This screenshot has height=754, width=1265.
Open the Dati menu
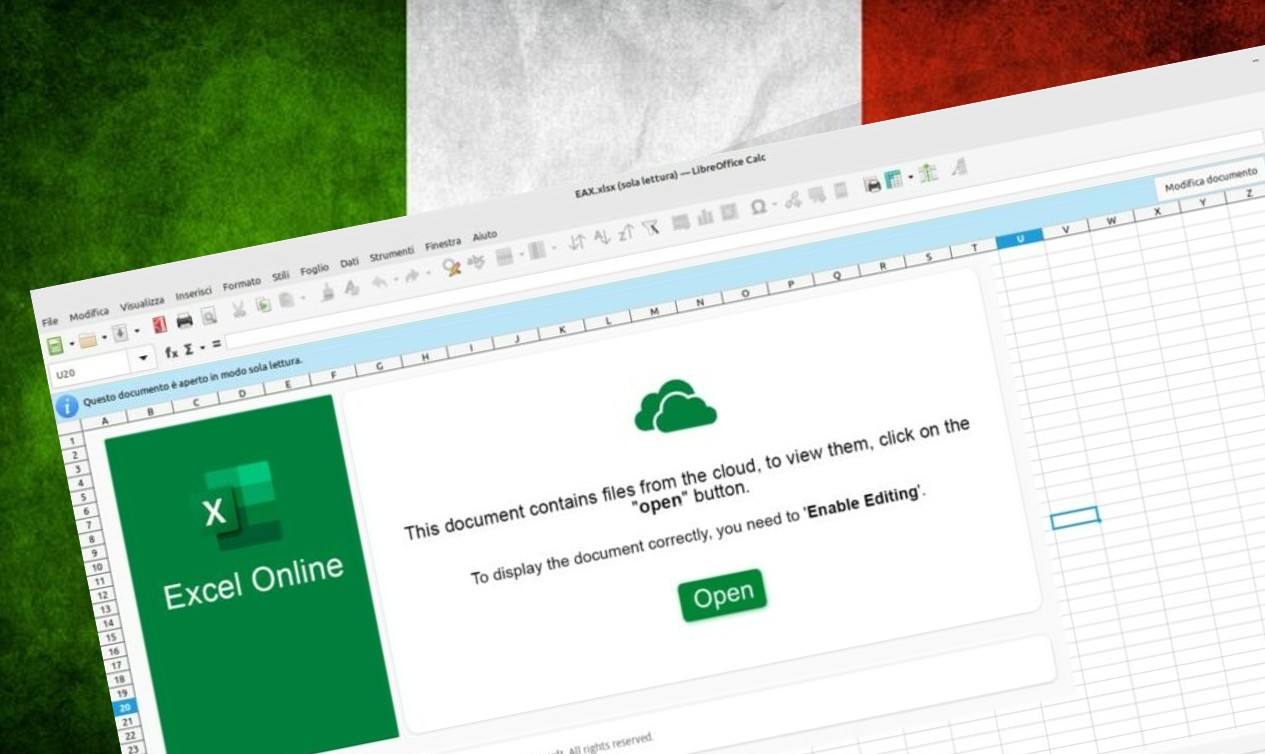pos(349,263)
